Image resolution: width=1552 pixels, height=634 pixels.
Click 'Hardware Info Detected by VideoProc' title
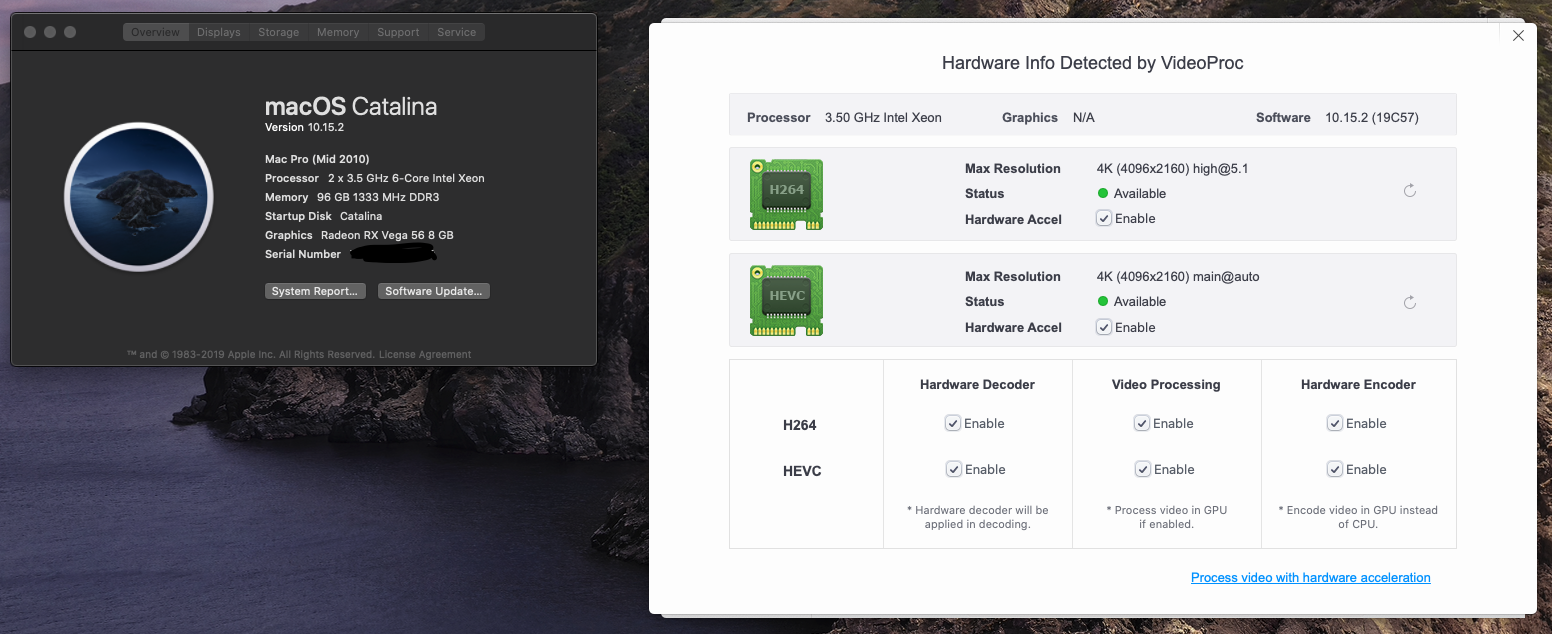(1093, 63)
